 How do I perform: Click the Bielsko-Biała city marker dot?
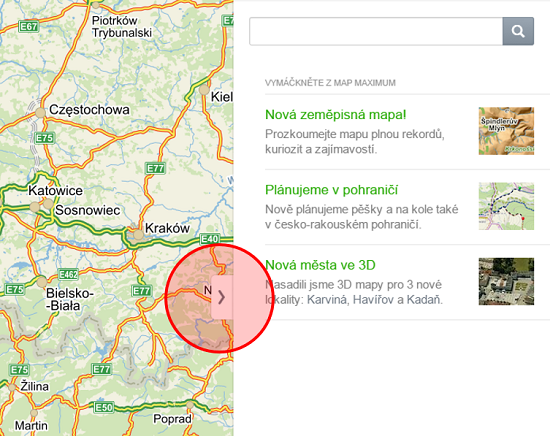click(x=42, y=282)
